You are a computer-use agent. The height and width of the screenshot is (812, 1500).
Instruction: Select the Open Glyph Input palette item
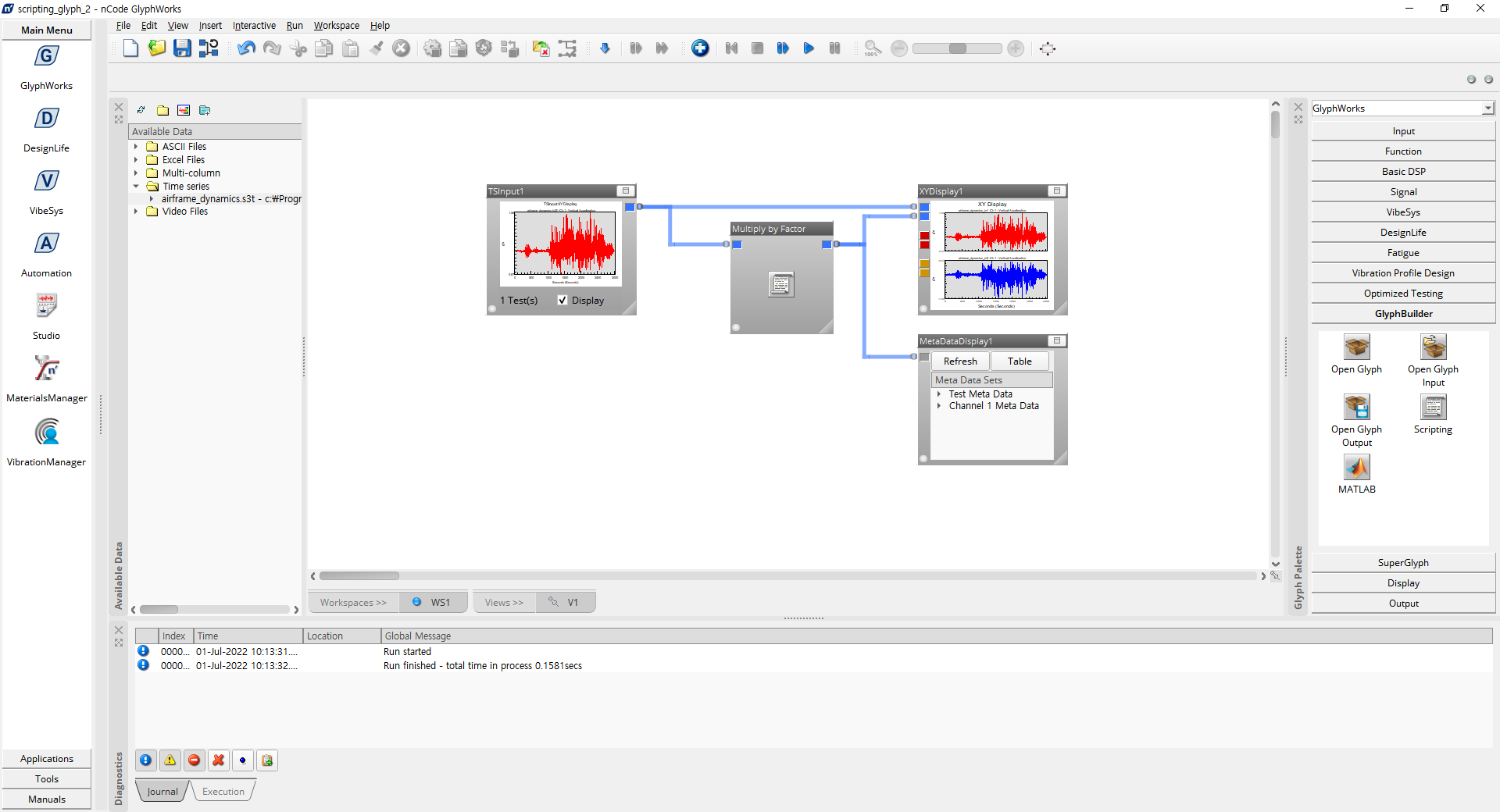click(x=1433, y=347)
